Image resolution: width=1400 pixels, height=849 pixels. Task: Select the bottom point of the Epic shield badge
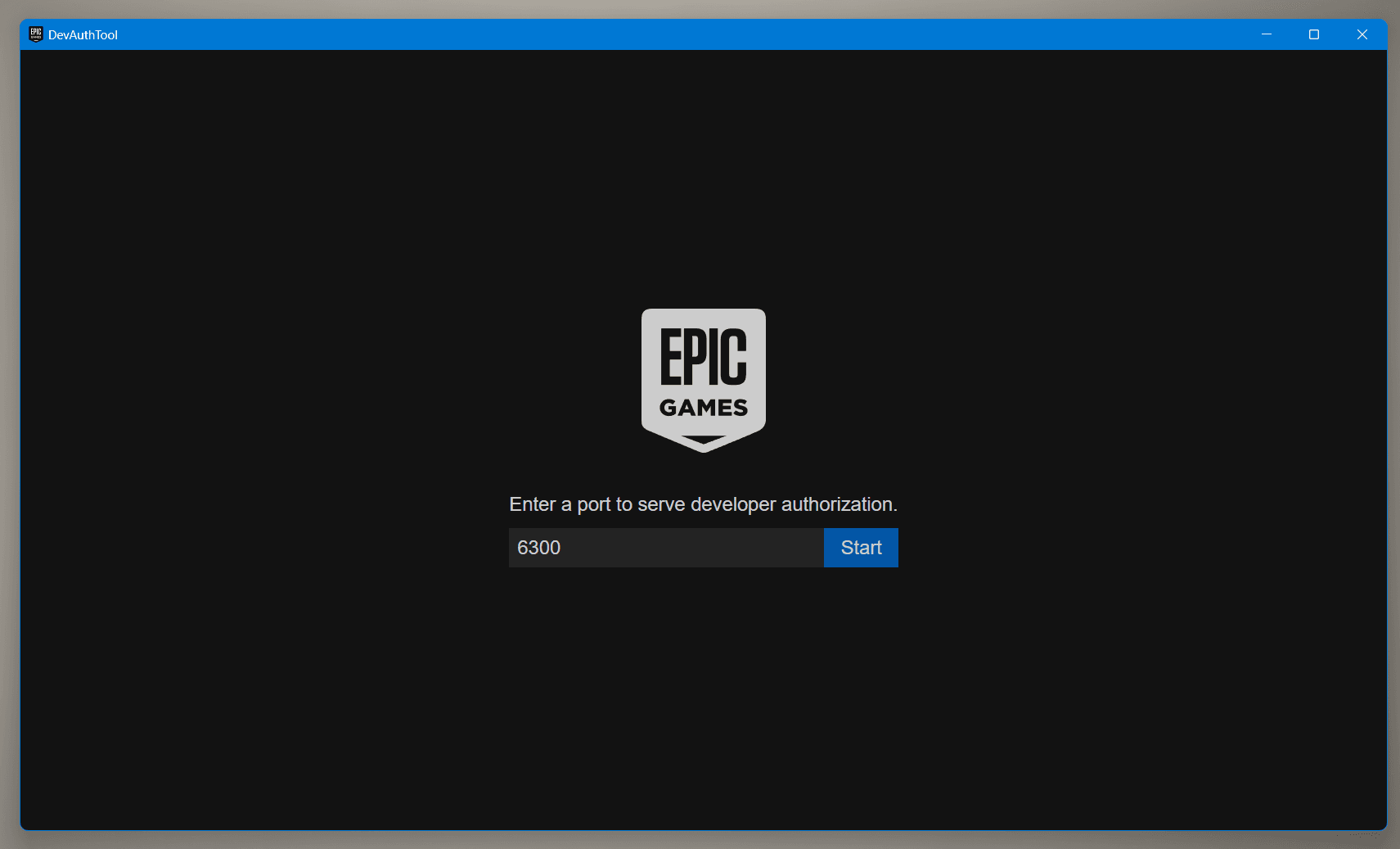[x=703, y=446]
